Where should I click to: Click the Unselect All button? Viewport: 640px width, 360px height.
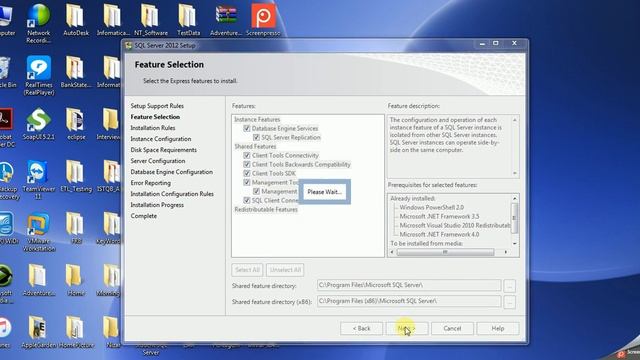(x=285, y=270)
